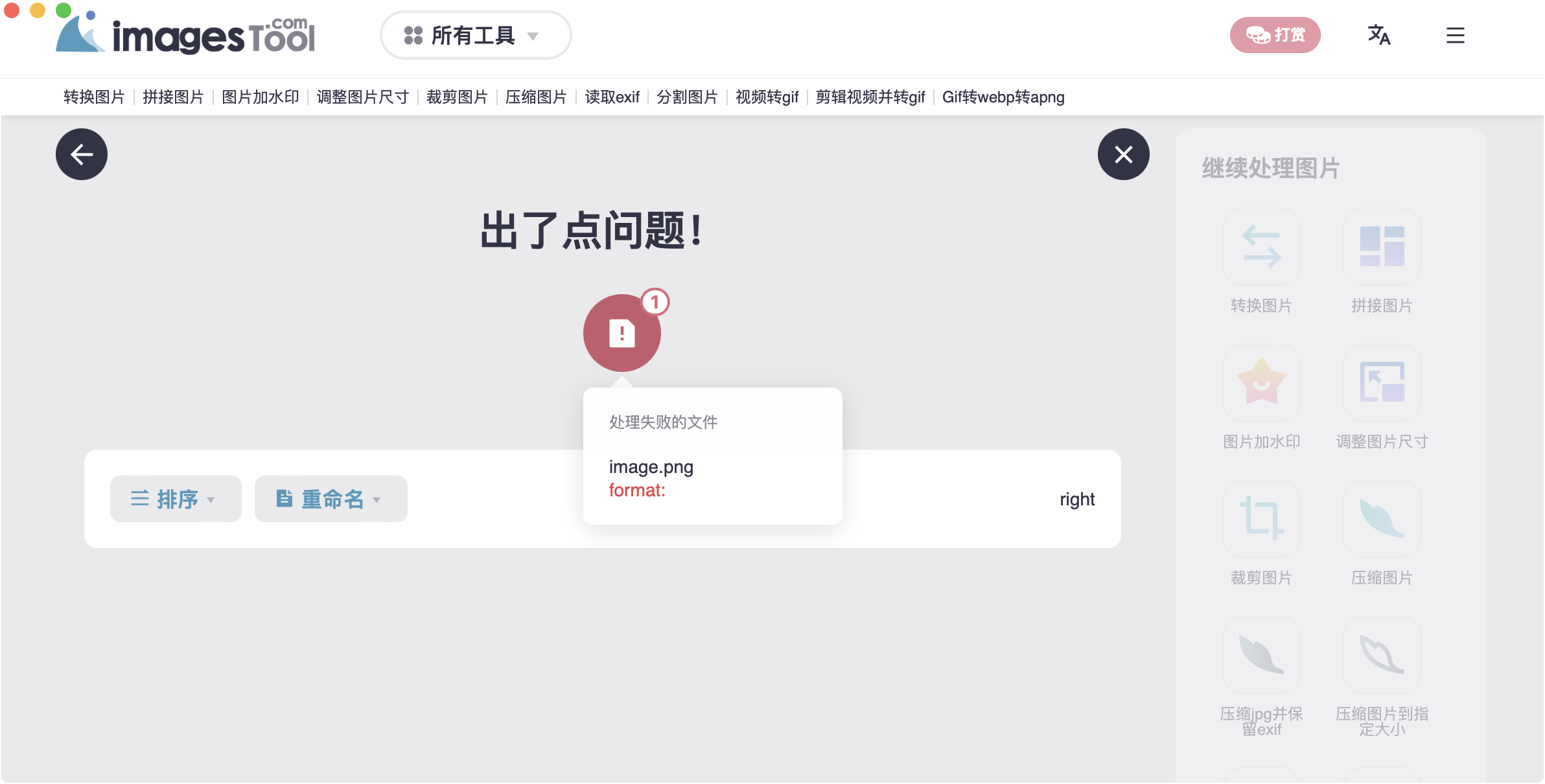Open the 压缩图片 compression tool icon
This screenshot has height=784, width=1545.
(1382, 518)
